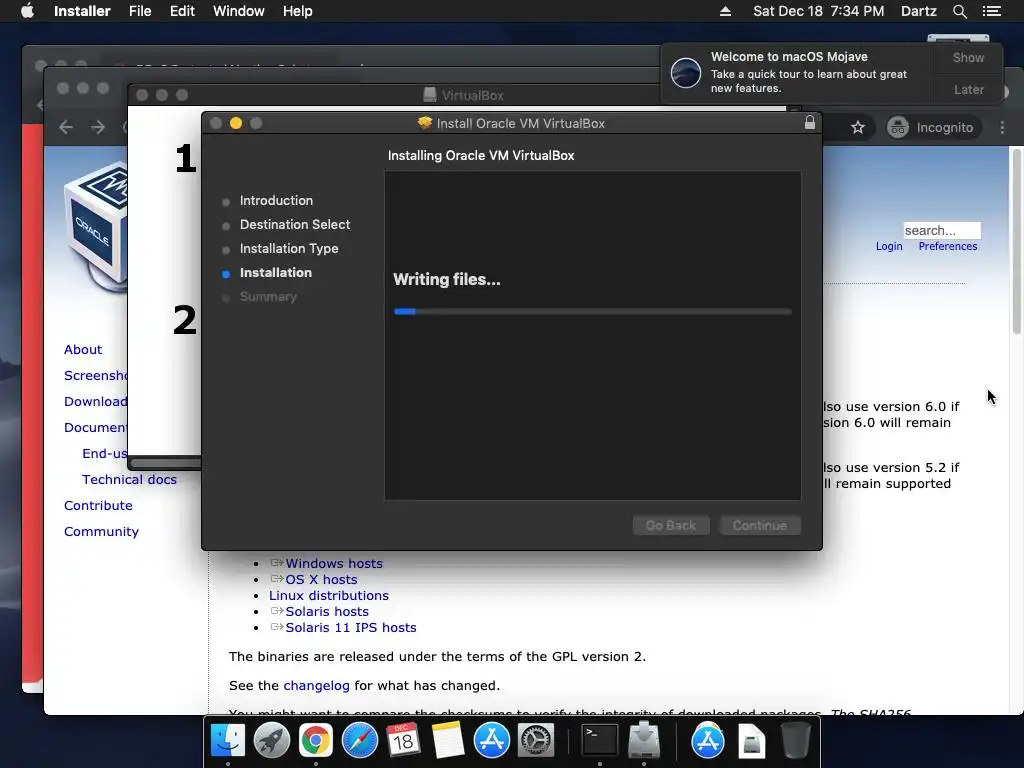
Task: Open the Contribute link
Action: click(98, 505)
